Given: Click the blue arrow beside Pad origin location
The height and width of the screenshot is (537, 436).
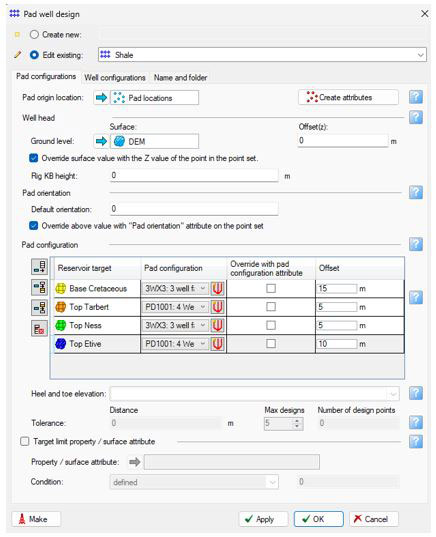Looking at the screenshot, I should tap(101, 98).
